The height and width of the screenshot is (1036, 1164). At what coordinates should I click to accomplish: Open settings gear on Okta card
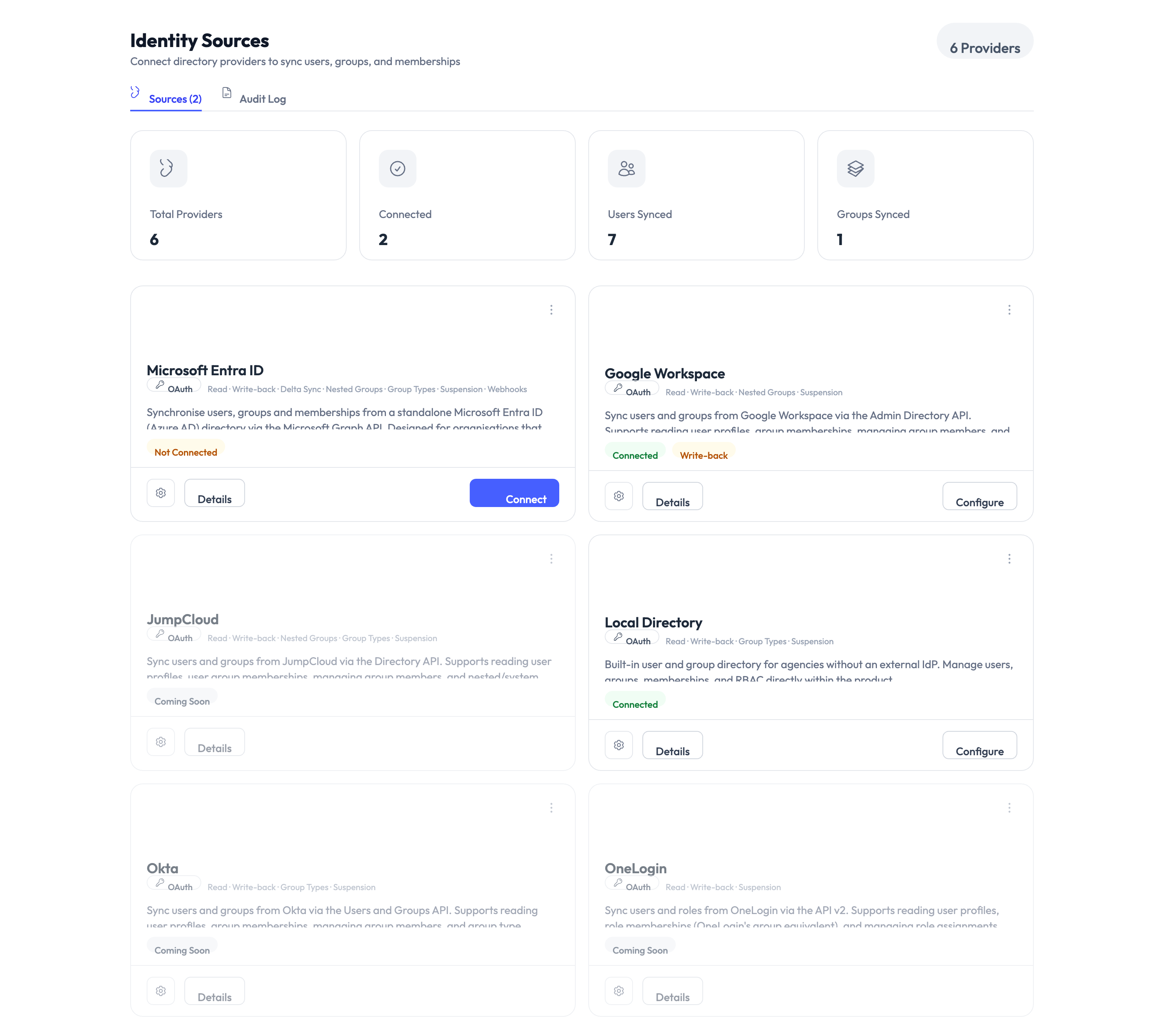pos(160,991)
